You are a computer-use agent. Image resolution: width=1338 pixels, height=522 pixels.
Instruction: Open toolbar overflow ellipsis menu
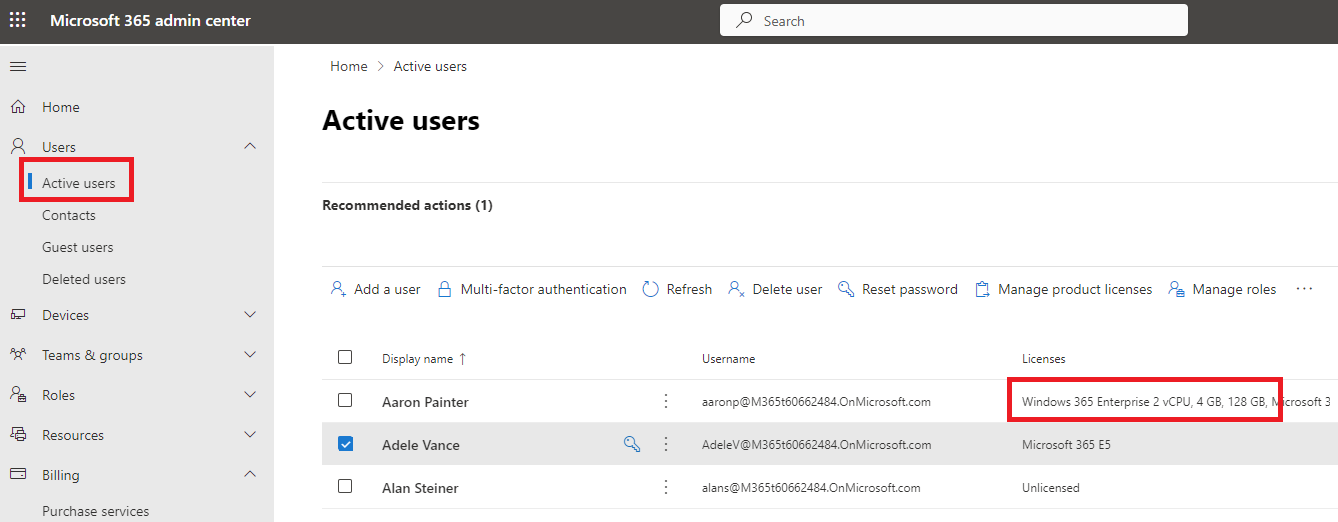[x=1304, y=288]
